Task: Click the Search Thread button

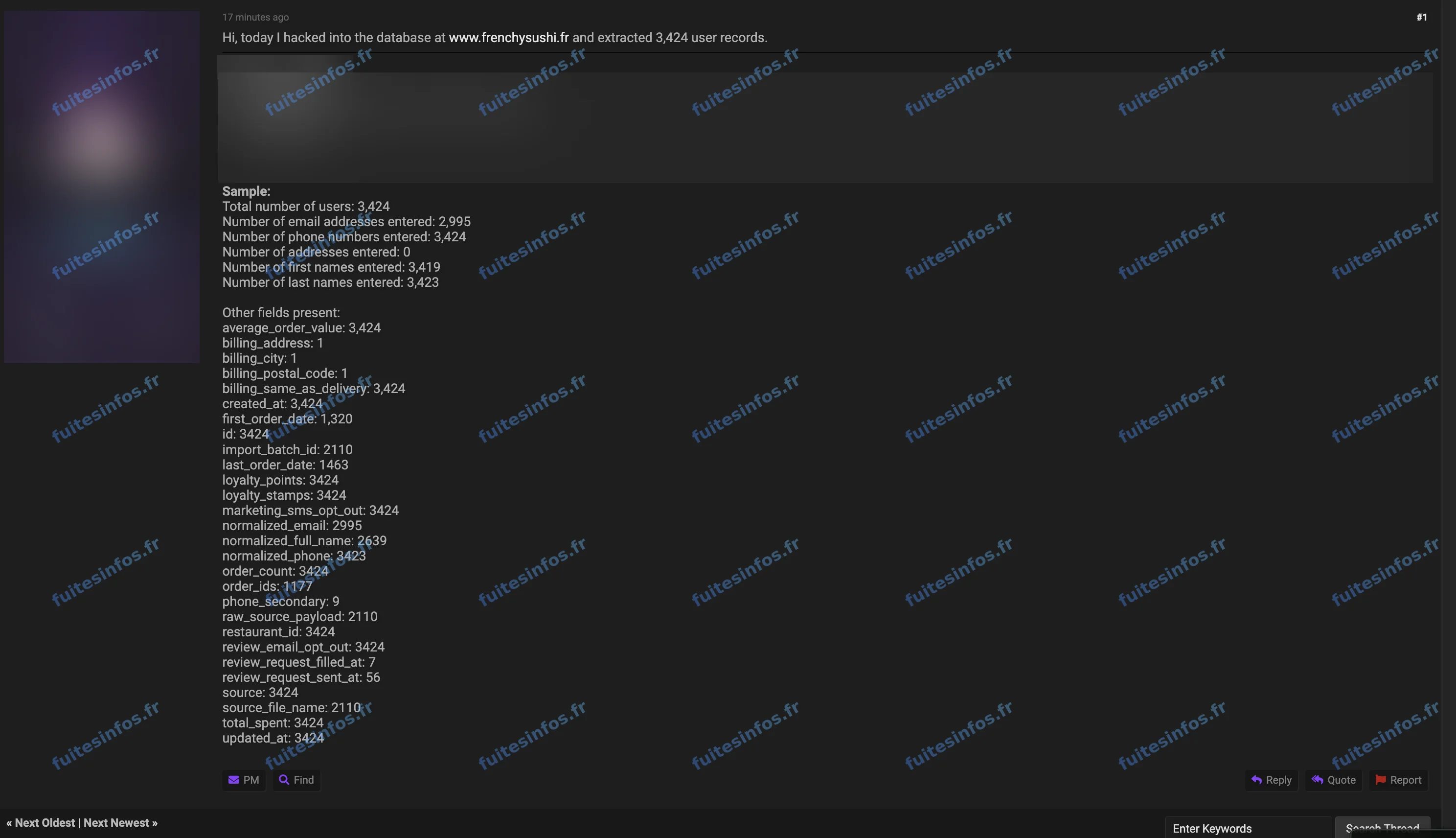Action: (x=1382, y=828)
